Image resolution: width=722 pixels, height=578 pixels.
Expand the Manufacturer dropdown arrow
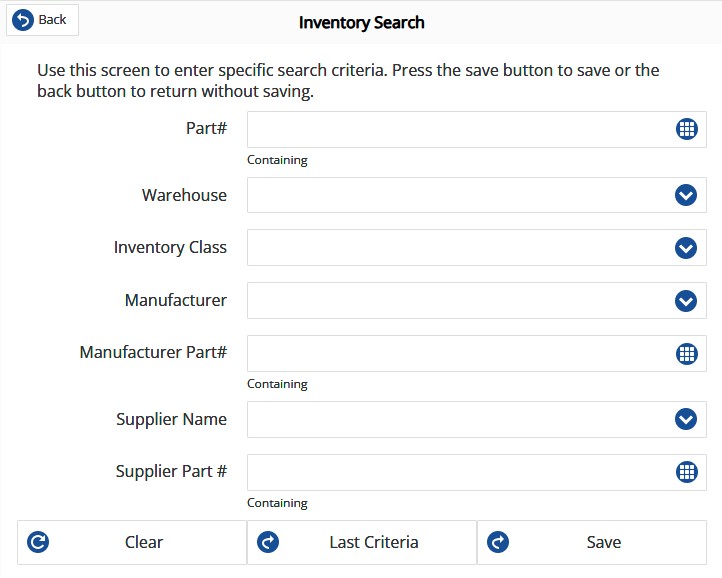tap(686, 300)
